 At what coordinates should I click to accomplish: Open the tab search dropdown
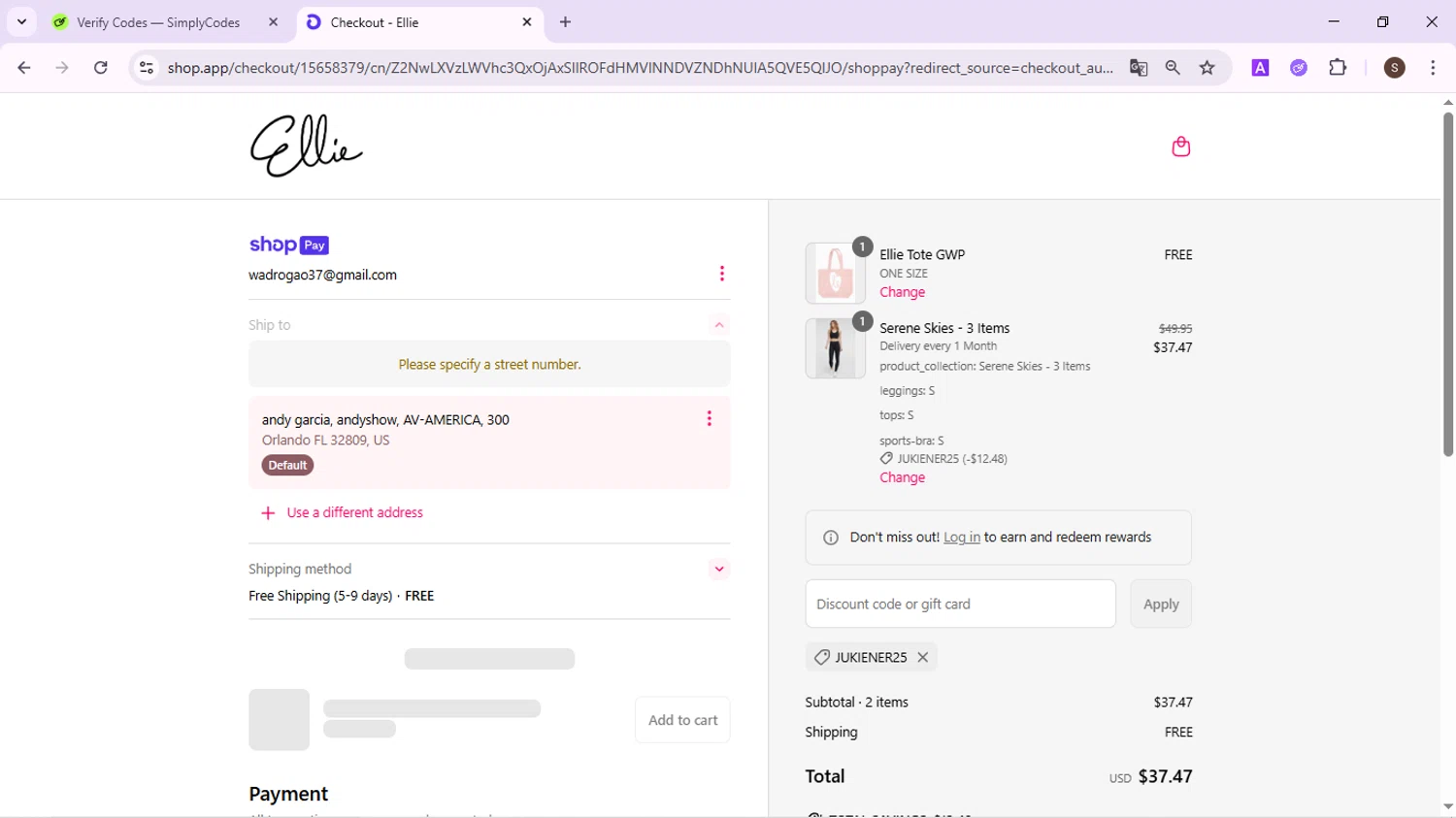(x=21, y=22)
